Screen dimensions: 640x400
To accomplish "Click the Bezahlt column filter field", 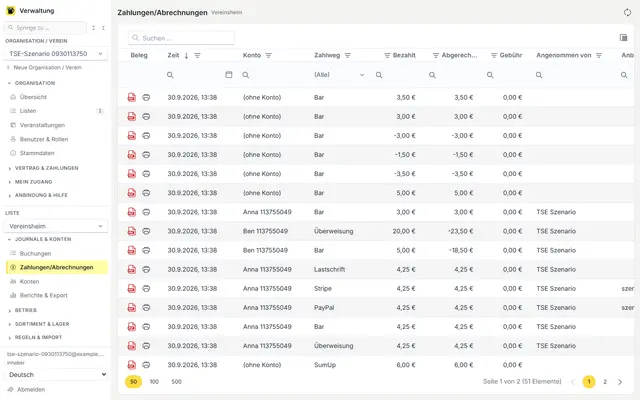I will [x=396, y=75].
